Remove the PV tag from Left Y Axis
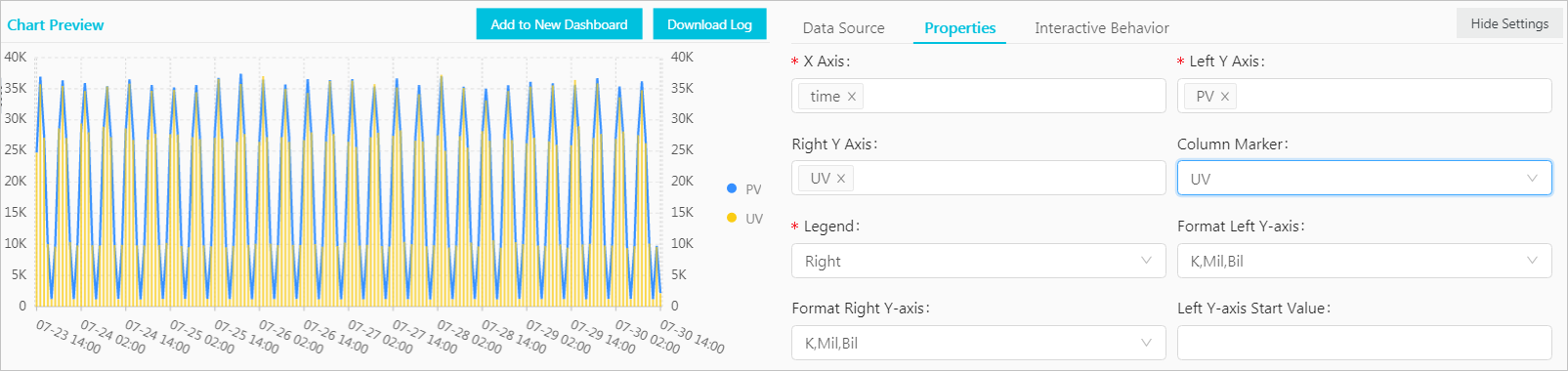 1225,97
